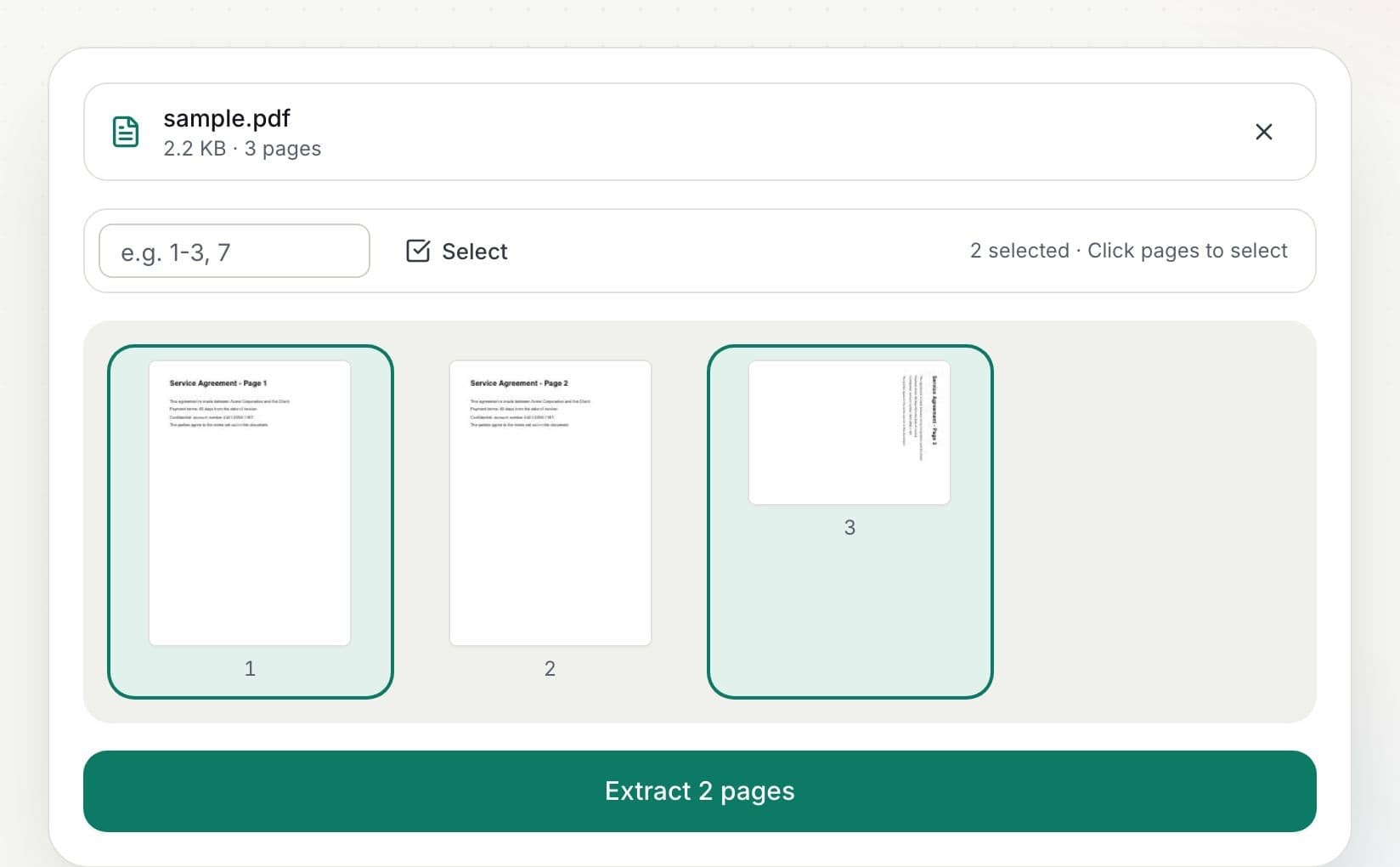Click the page number 3 label
The width and height of the screenshot is (1400, 867).
(x=850, y=528)
